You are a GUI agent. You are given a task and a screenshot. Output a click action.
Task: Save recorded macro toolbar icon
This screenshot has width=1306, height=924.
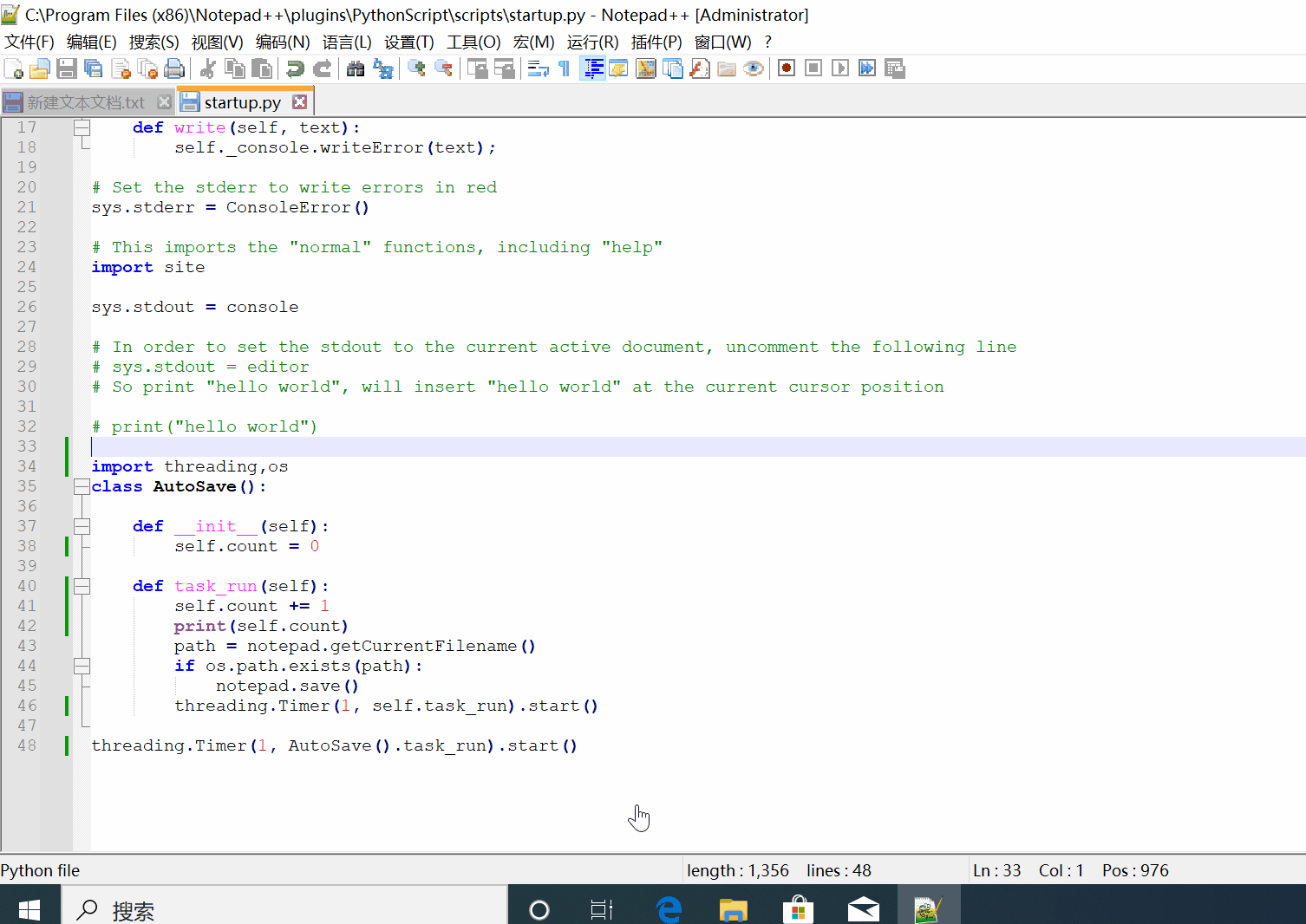point(894,68)
